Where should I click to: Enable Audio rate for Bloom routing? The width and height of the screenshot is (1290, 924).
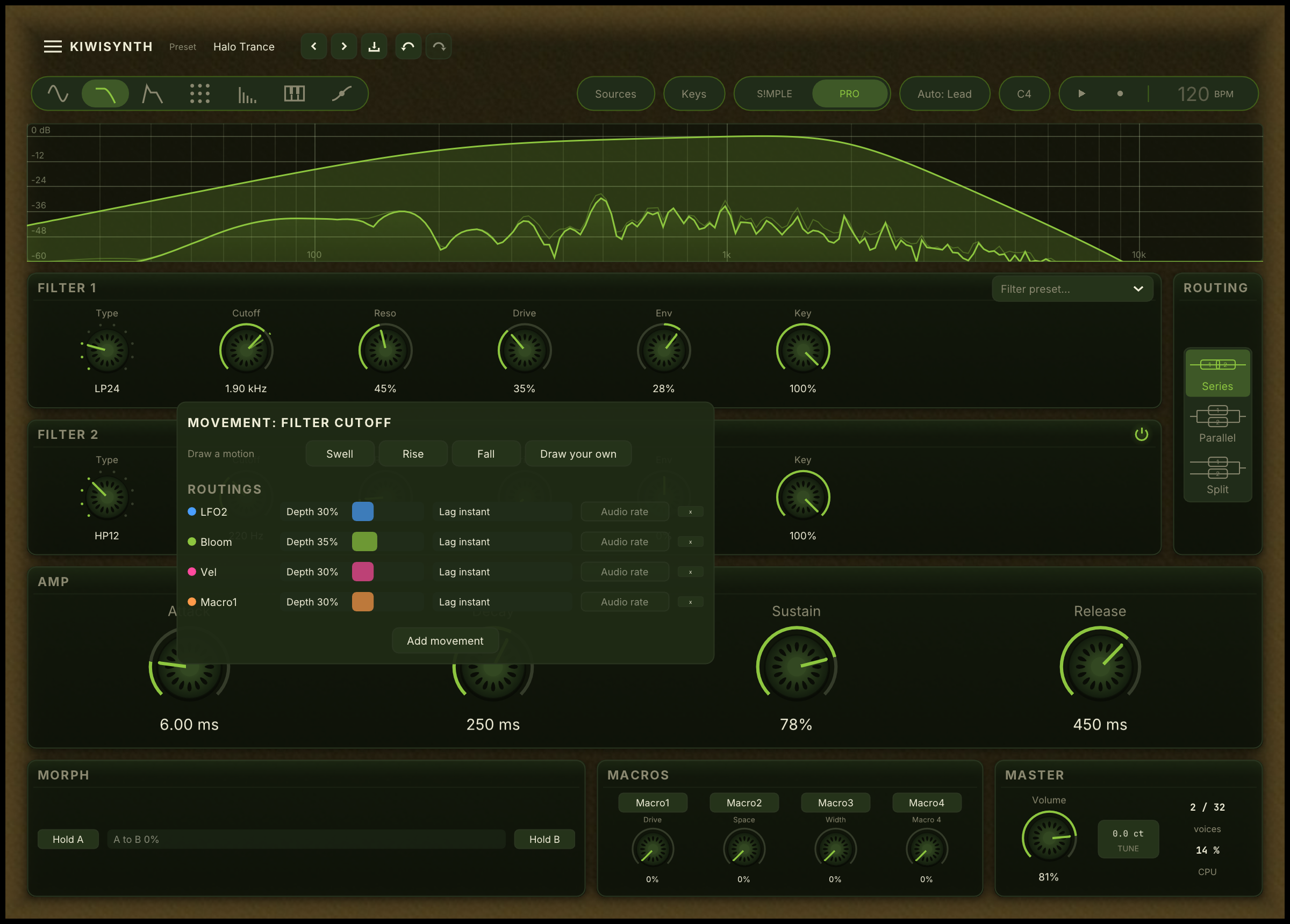tap(625, 542)
